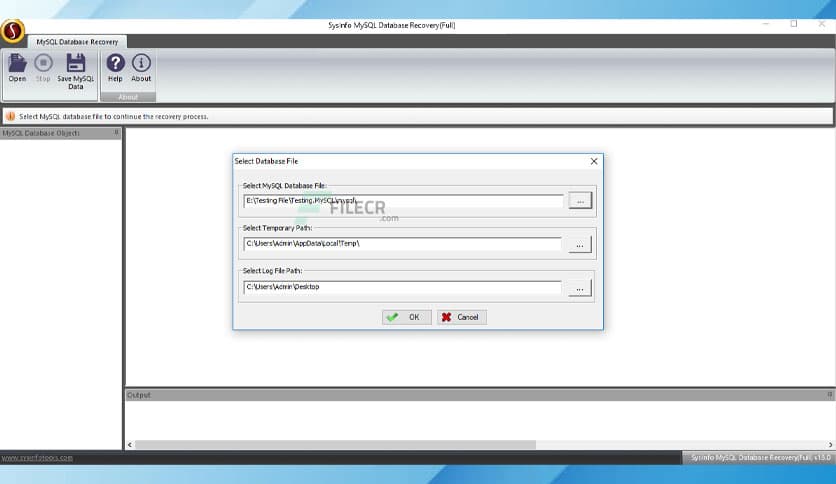
Task: Click the info icon in message bar
Action: [10, 116]
